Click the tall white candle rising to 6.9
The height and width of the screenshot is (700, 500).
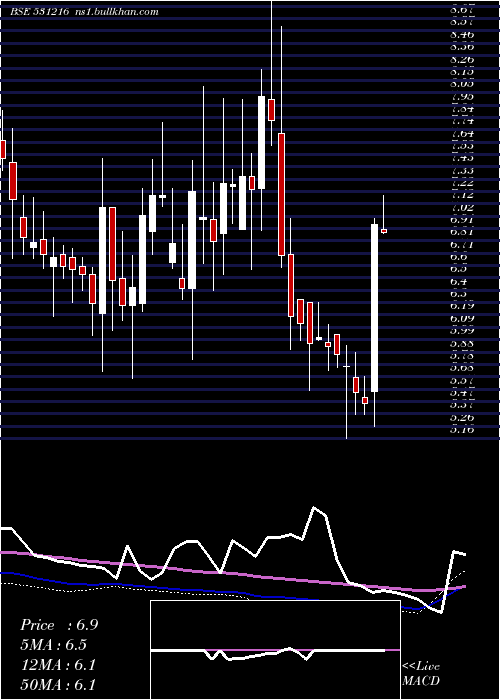pos(374,308)
